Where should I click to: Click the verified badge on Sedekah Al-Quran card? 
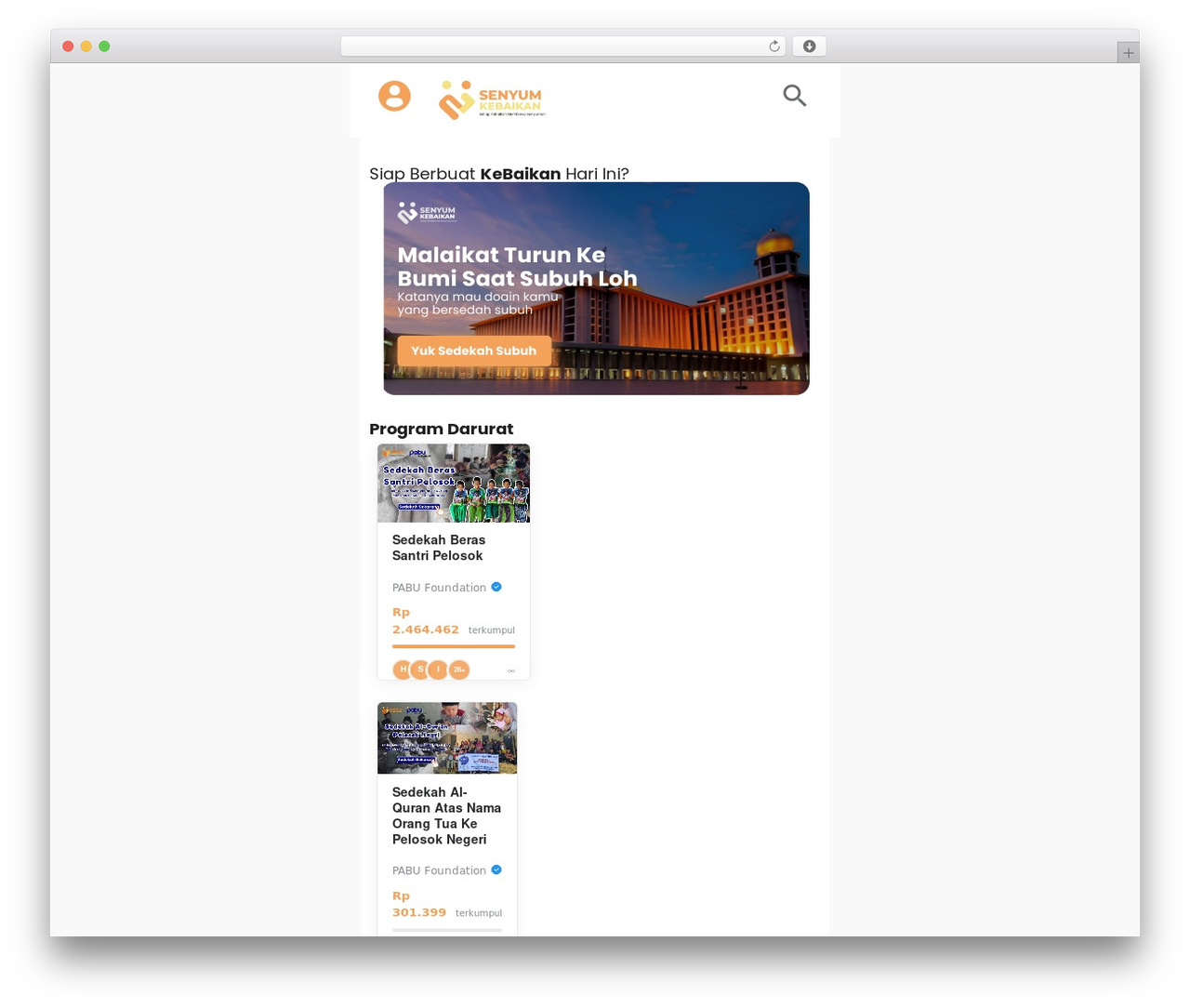(x=496, y=870)
